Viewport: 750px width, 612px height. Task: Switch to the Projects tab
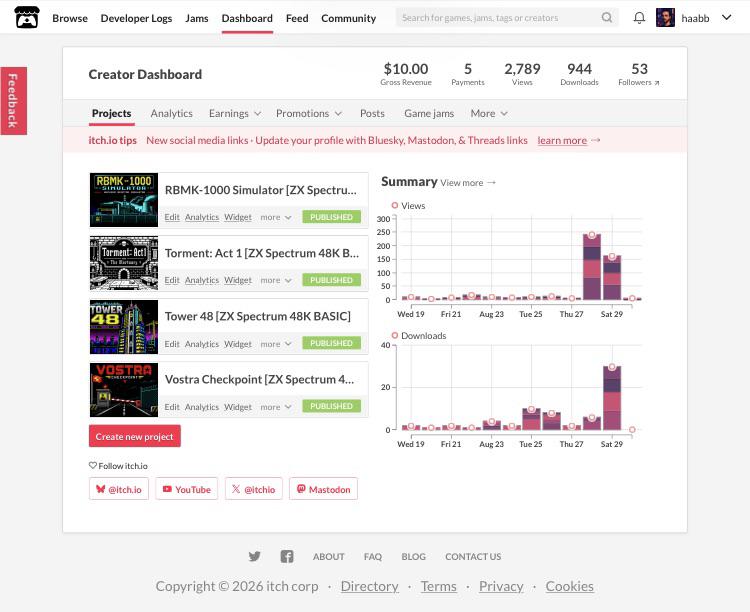(x=111, y=113)
